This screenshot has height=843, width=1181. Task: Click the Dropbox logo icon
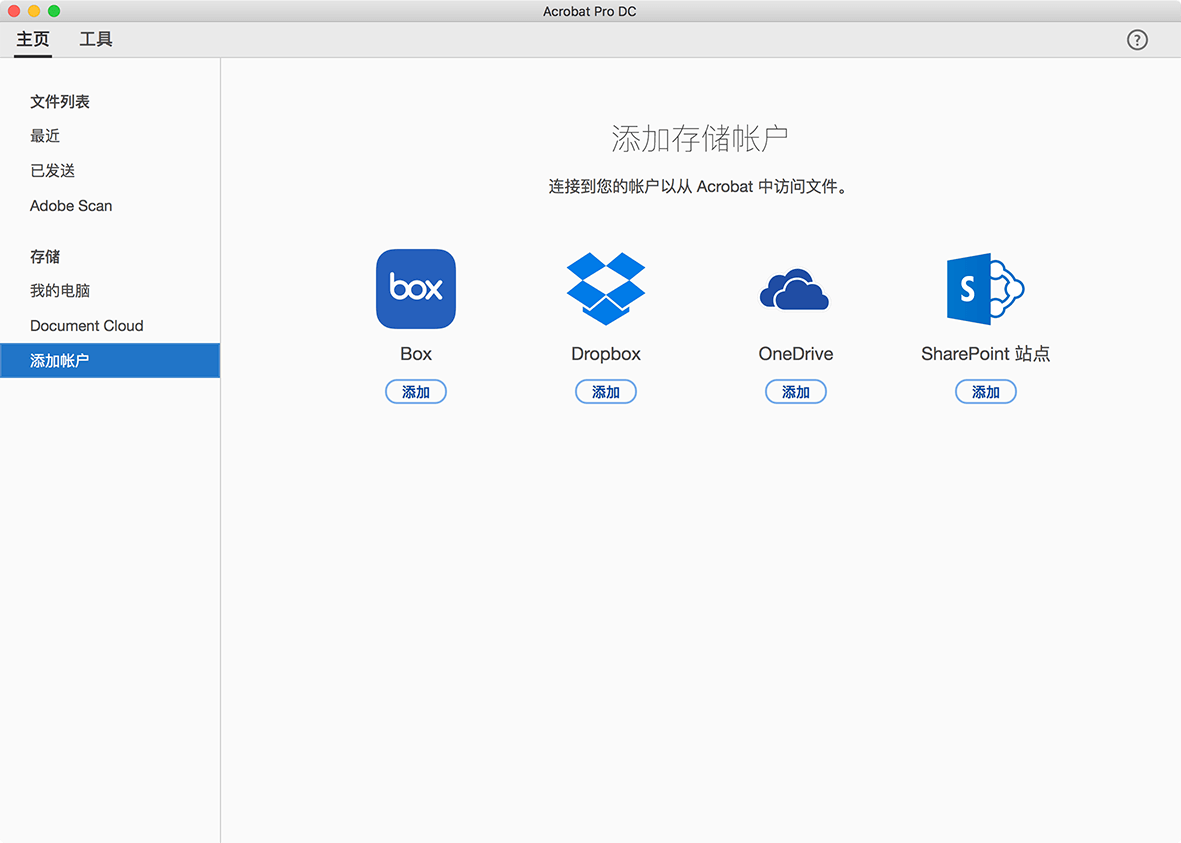(606, 289)
